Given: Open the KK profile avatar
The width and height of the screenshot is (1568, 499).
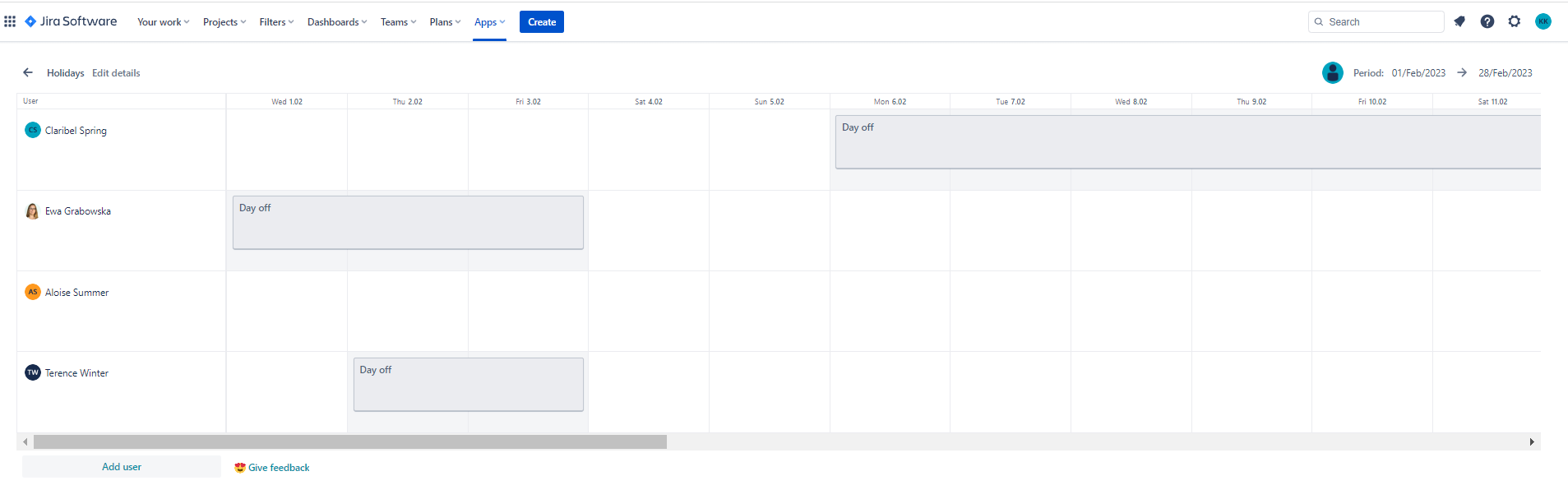Looking at the screenshot, I should 1543,21.
